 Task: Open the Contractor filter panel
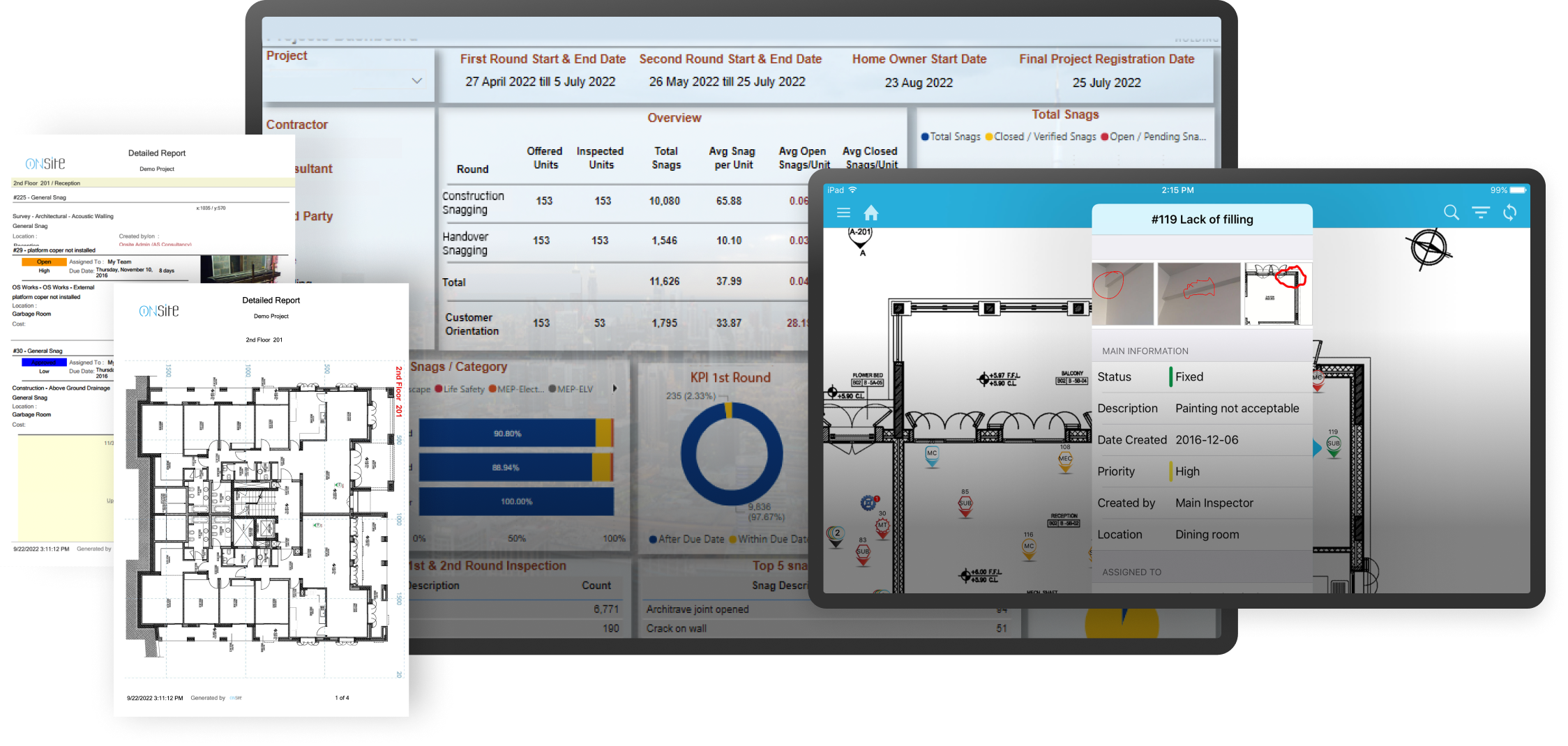[x=297, y=125]
